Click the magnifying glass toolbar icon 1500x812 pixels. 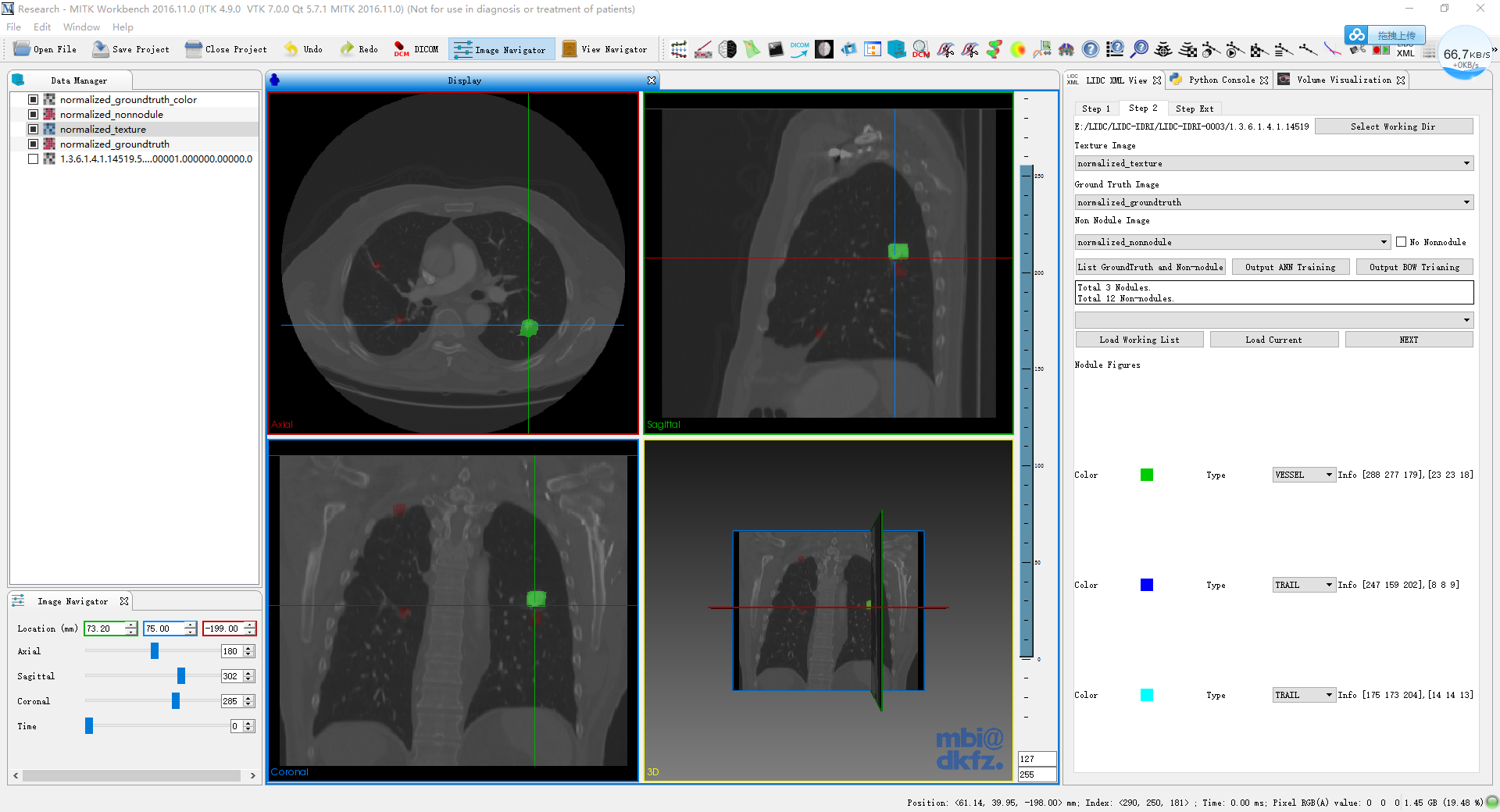(x=1140, y=49)
